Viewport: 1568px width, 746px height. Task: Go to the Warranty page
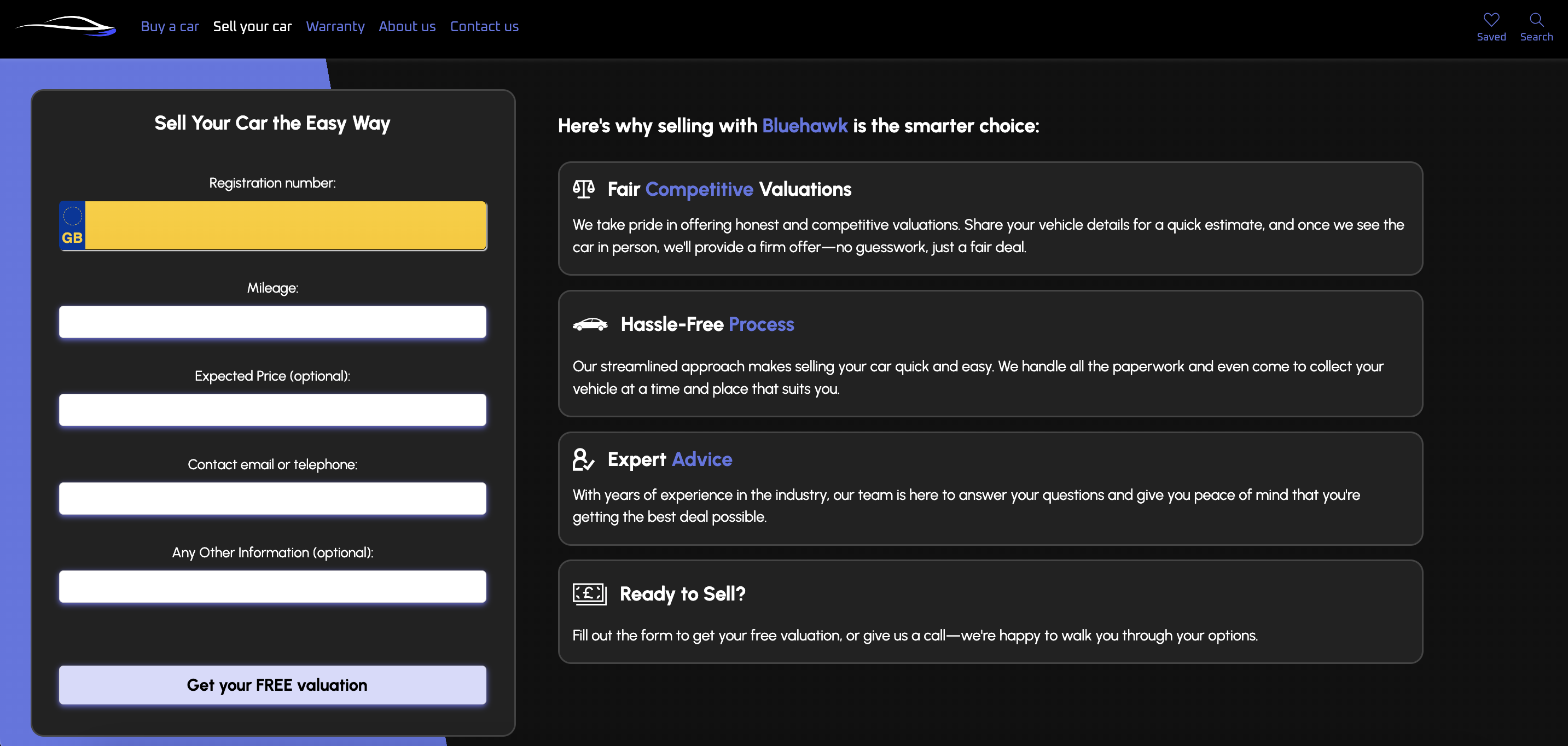coord(335,27)
